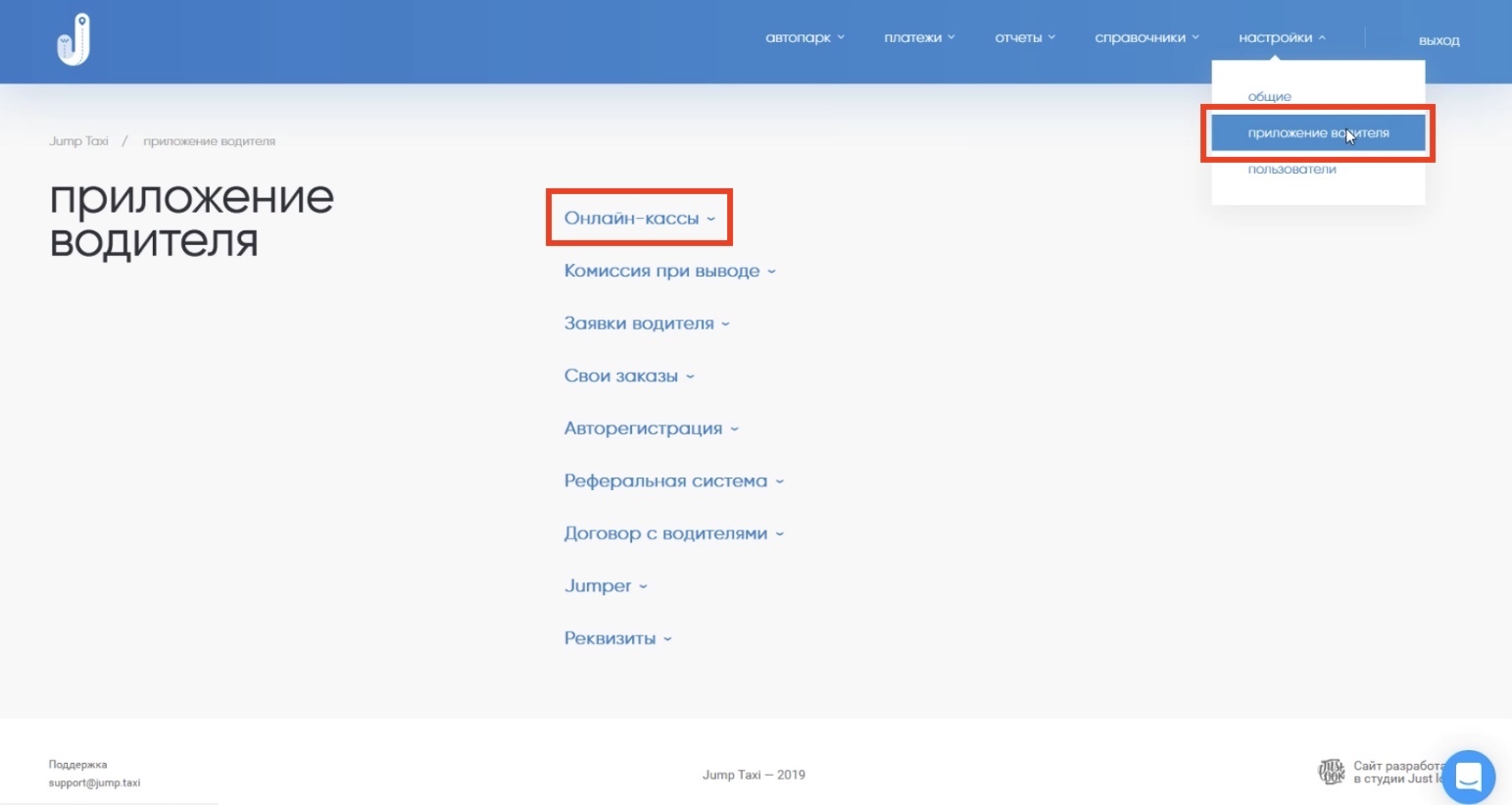Open the платежи dropdown menu
Viewport: 1512px width, 805px height.
(x=918, y=38)
